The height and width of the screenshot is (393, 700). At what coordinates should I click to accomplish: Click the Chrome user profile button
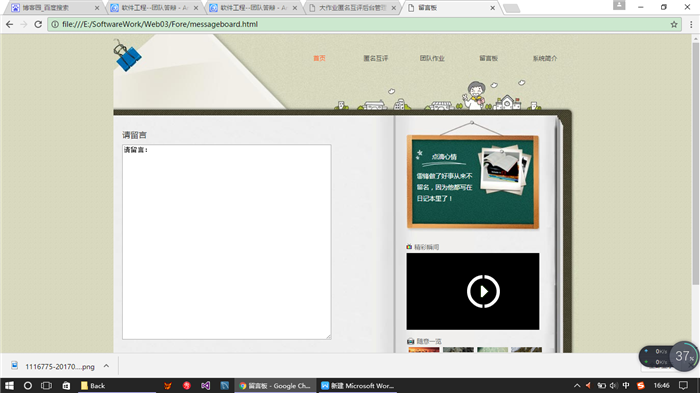click(x=619, y=5)
